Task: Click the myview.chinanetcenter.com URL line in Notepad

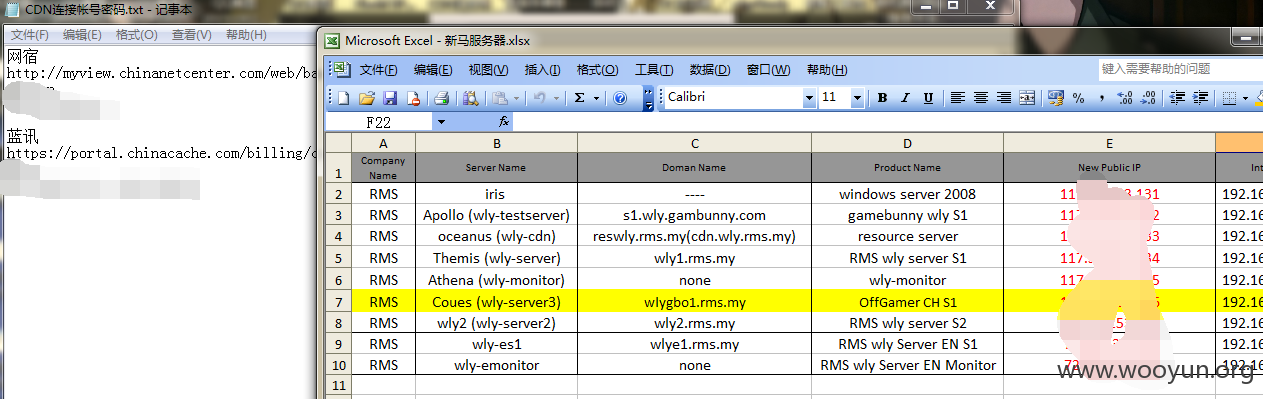Action: (163, 73)
